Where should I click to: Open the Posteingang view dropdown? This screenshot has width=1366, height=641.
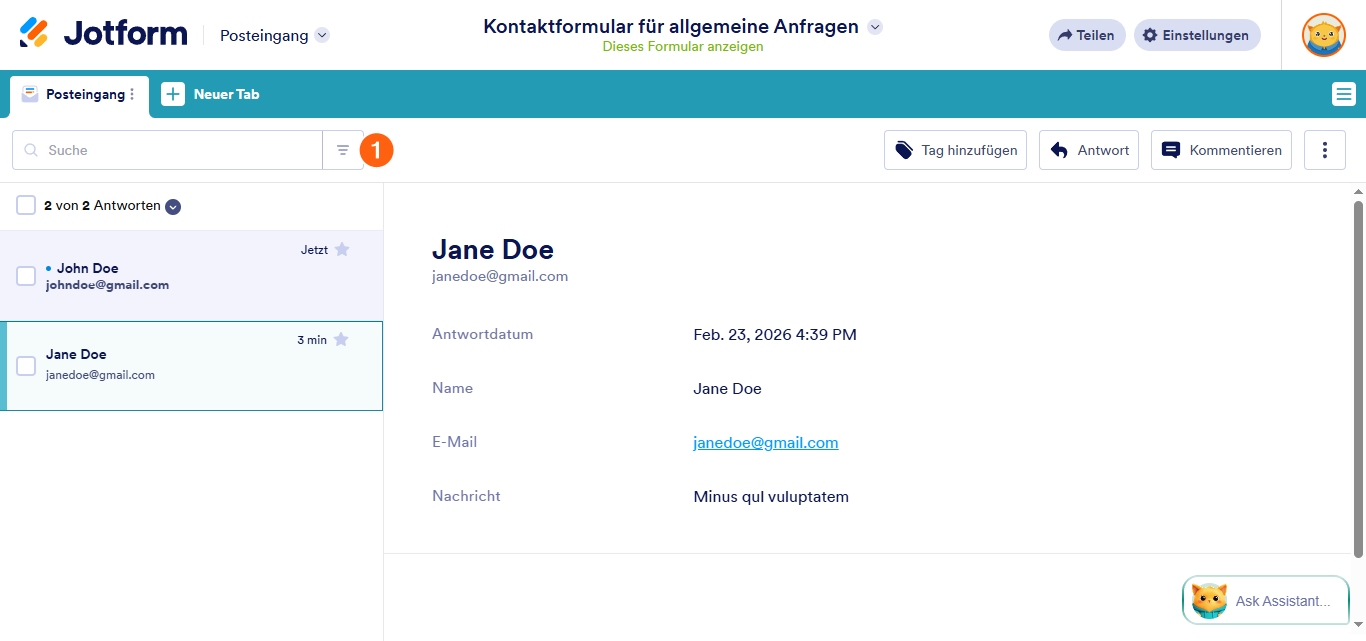[x=322, y=35]
